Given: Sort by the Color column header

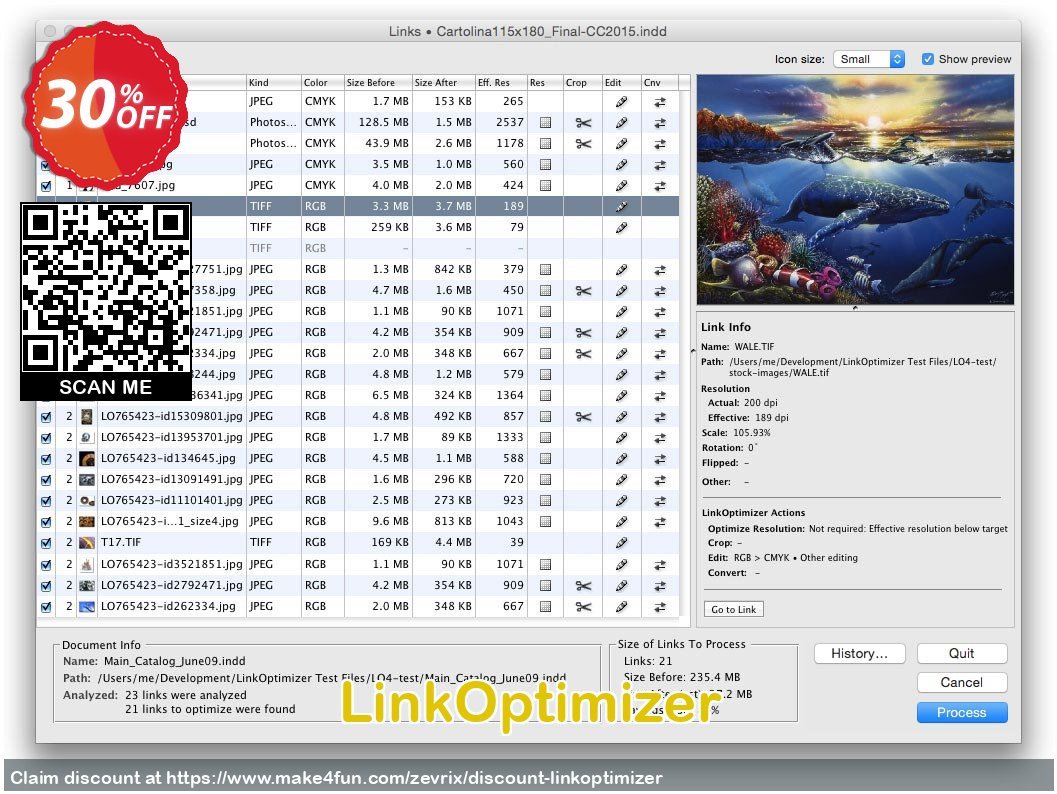Looking at the screenshot, I should pyautogui.click(x=322, y=82).
